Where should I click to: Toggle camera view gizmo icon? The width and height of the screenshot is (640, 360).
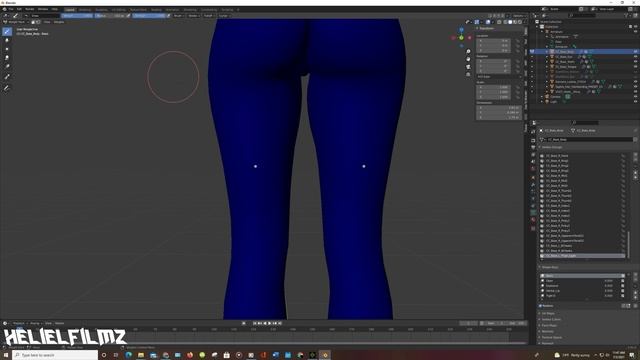click(x=468, y=67)
